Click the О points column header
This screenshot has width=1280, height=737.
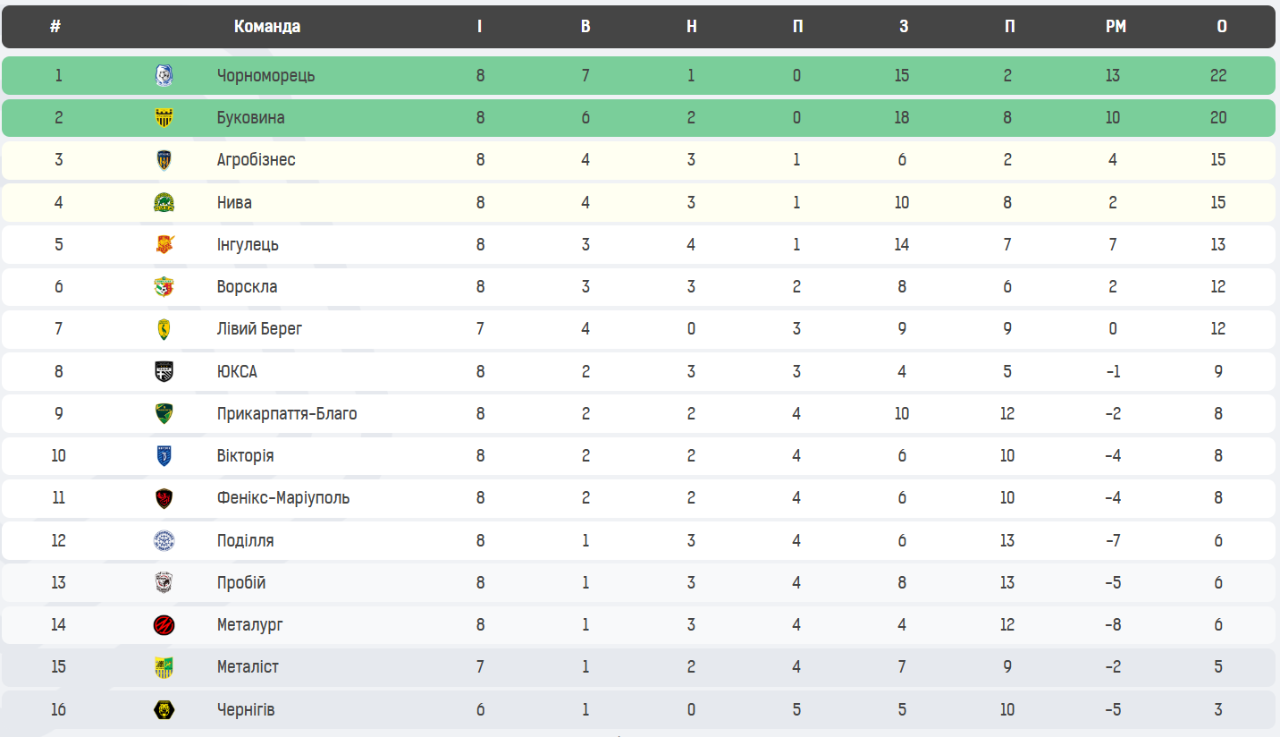tap(1221, 27)
